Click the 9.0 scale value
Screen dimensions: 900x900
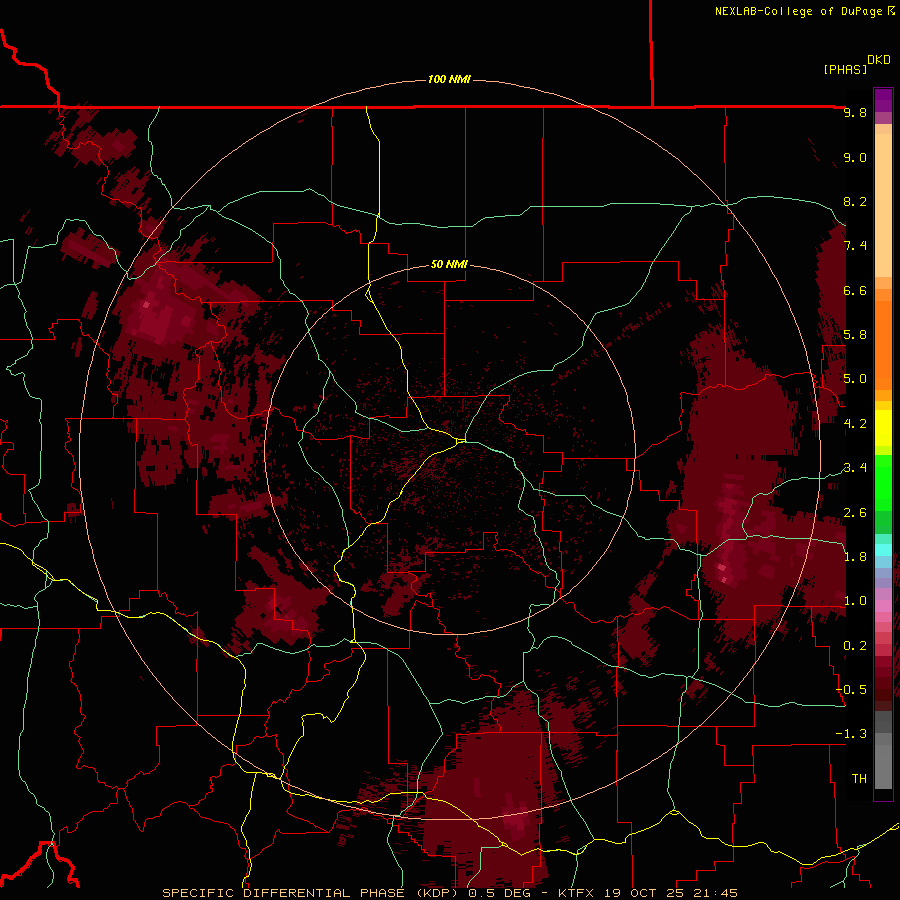[855, 157]
